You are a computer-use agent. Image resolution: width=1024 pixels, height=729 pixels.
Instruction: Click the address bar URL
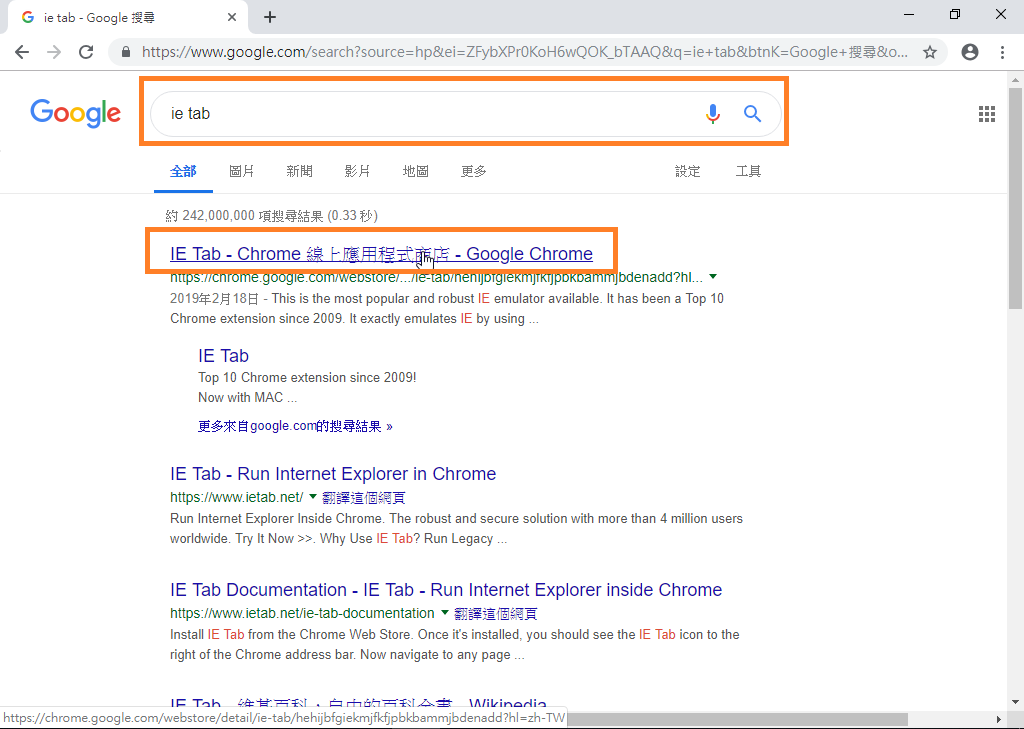click(x=524, y=52)
